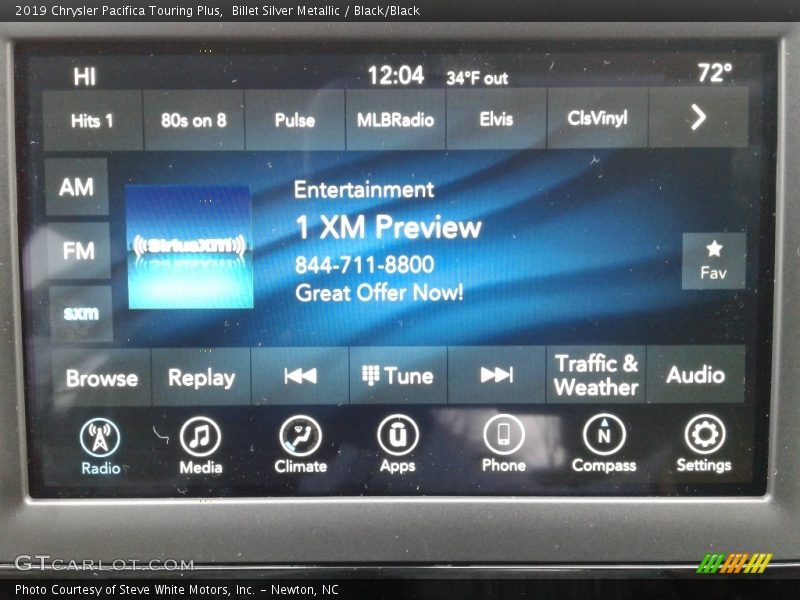
Task: Select the 80s on 8 preset
Action: pos(193,120)
